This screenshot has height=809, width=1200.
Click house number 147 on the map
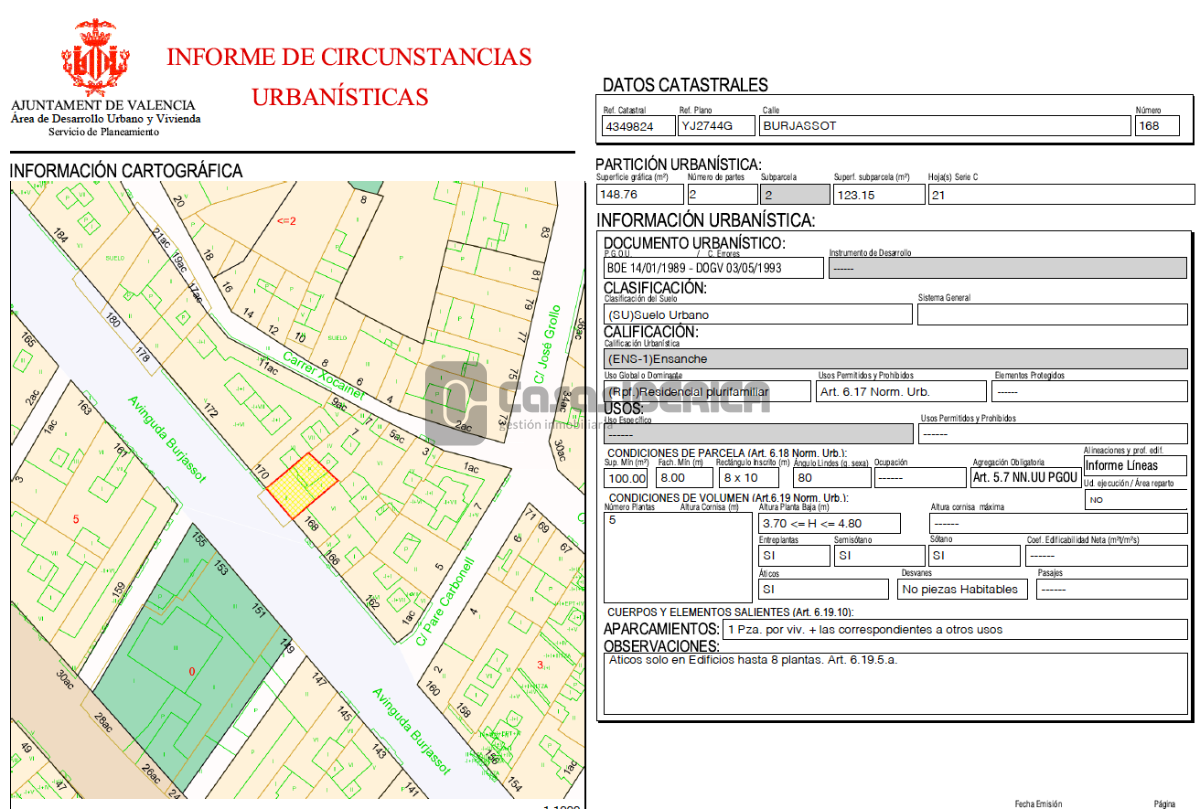[319, 681]
